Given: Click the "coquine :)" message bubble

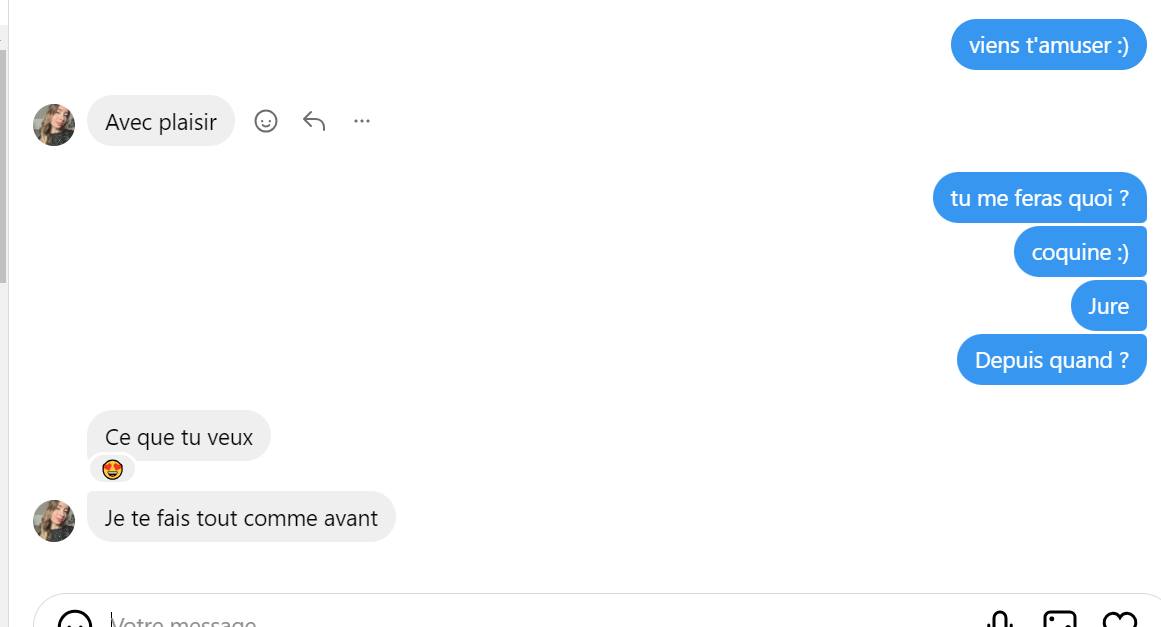Looking at the screenshot, I should click(x=1080, y=252).
